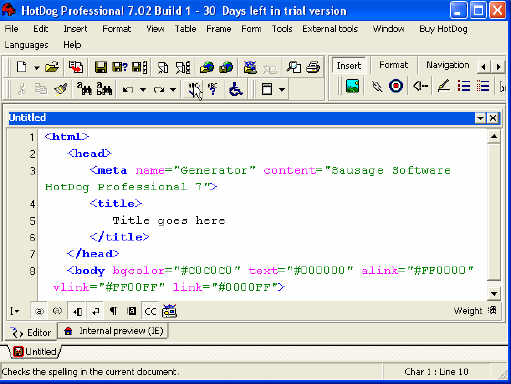Click the second globe folder publish icon

[x=226, y=67]
